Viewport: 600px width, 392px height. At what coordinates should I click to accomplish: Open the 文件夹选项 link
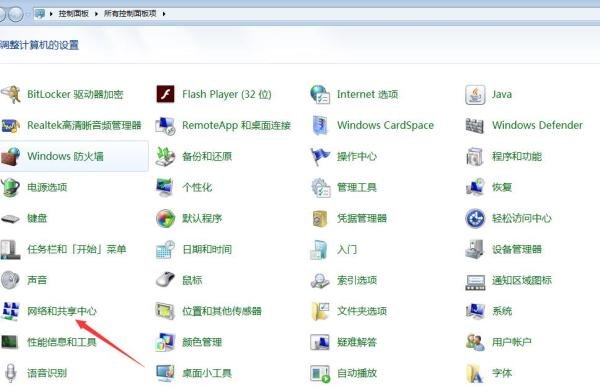(362, 311)
